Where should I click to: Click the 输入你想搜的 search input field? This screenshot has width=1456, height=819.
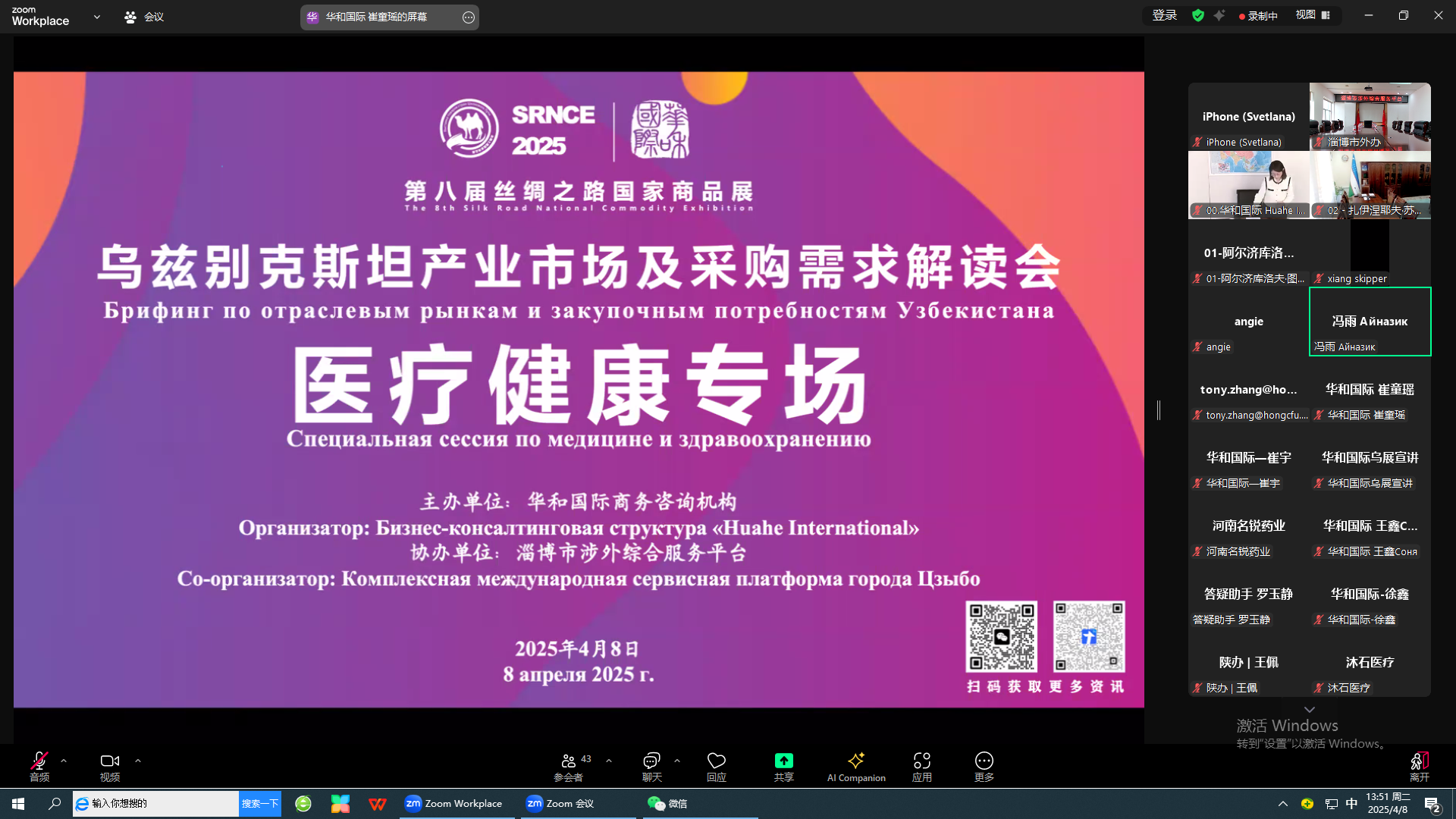(x=155, y=804)
